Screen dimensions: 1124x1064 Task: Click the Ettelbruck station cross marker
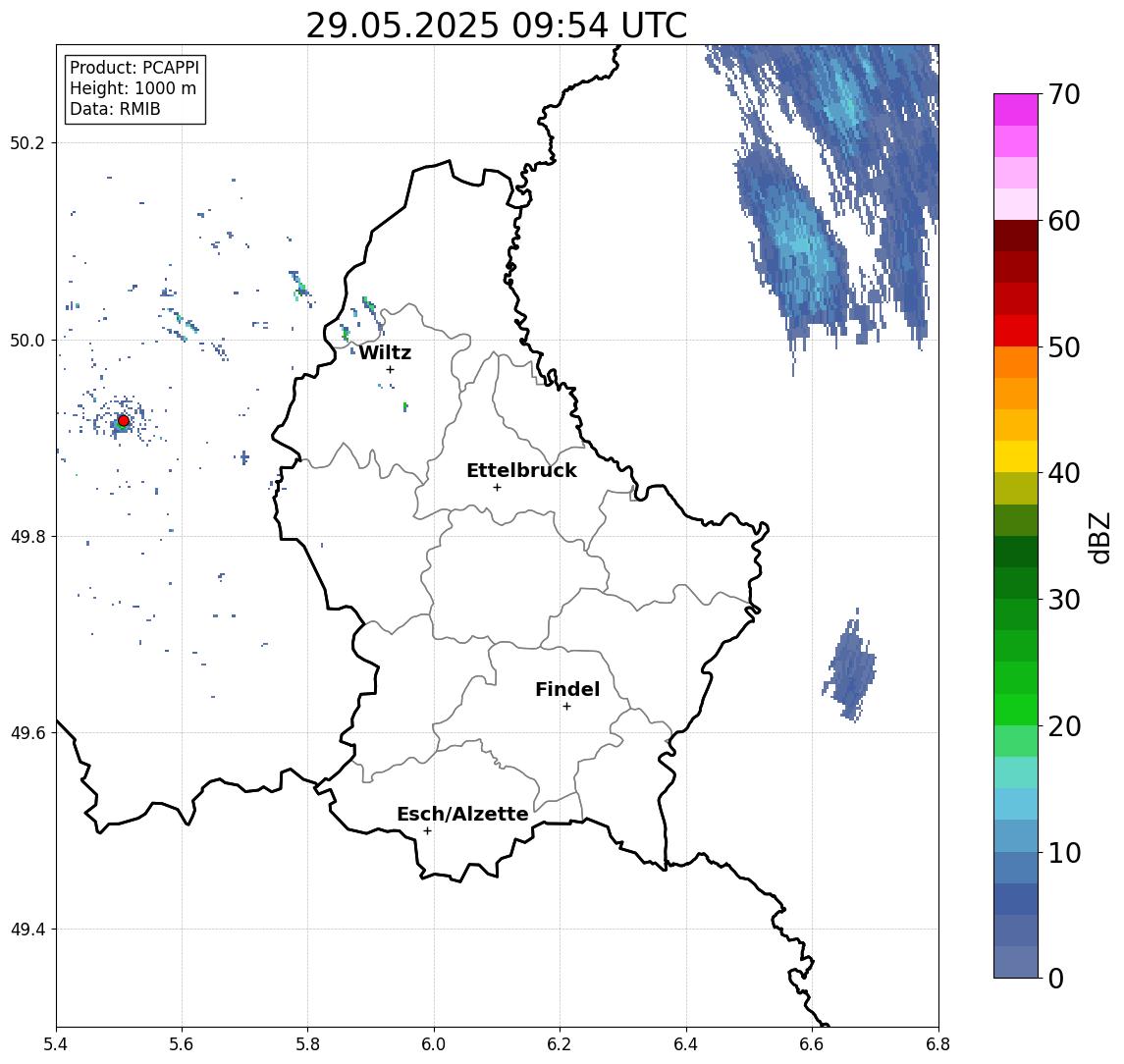click(497, 488)
